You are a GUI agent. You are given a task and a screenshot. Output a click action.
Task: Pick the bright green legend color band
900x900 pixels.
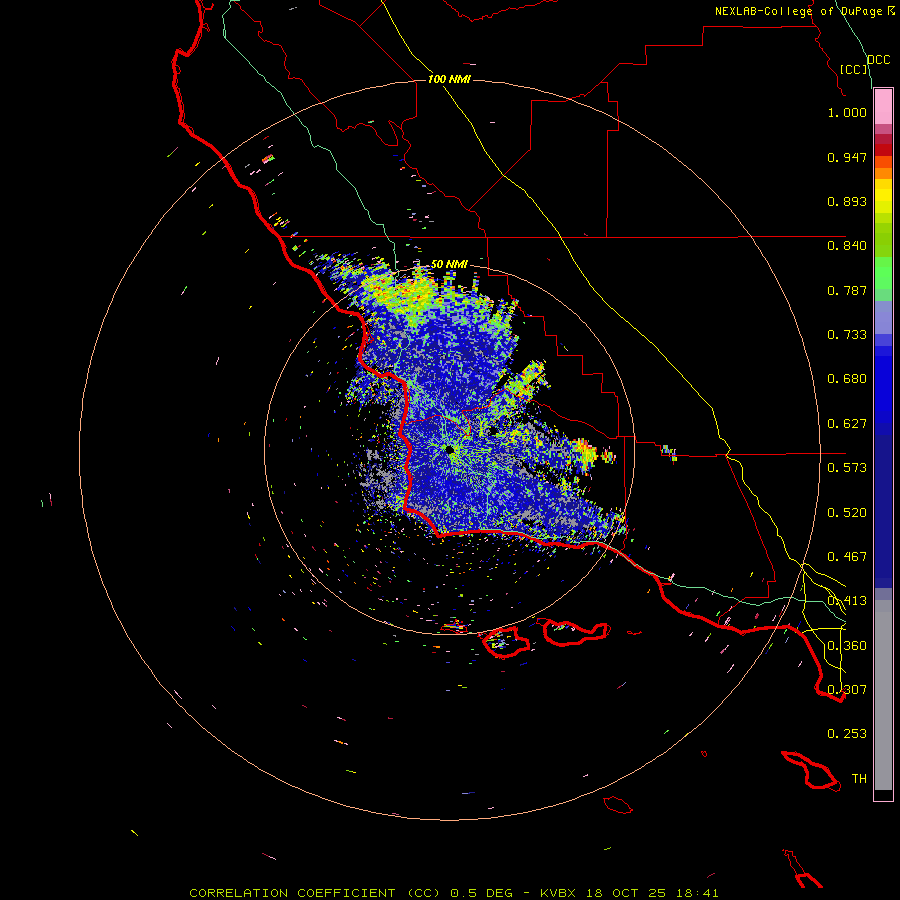[x=883, y=273]
